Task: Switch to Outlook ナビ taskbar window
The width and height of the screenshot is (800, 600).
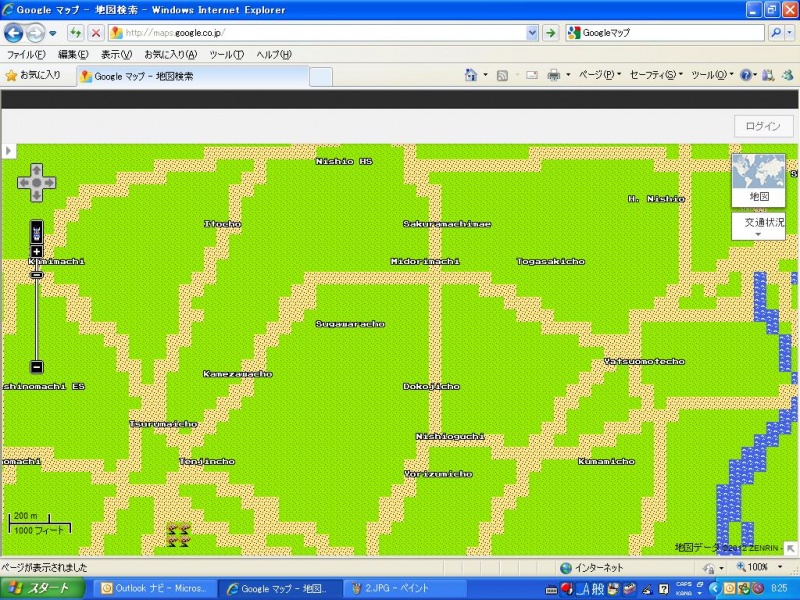Action: (154, 588)
